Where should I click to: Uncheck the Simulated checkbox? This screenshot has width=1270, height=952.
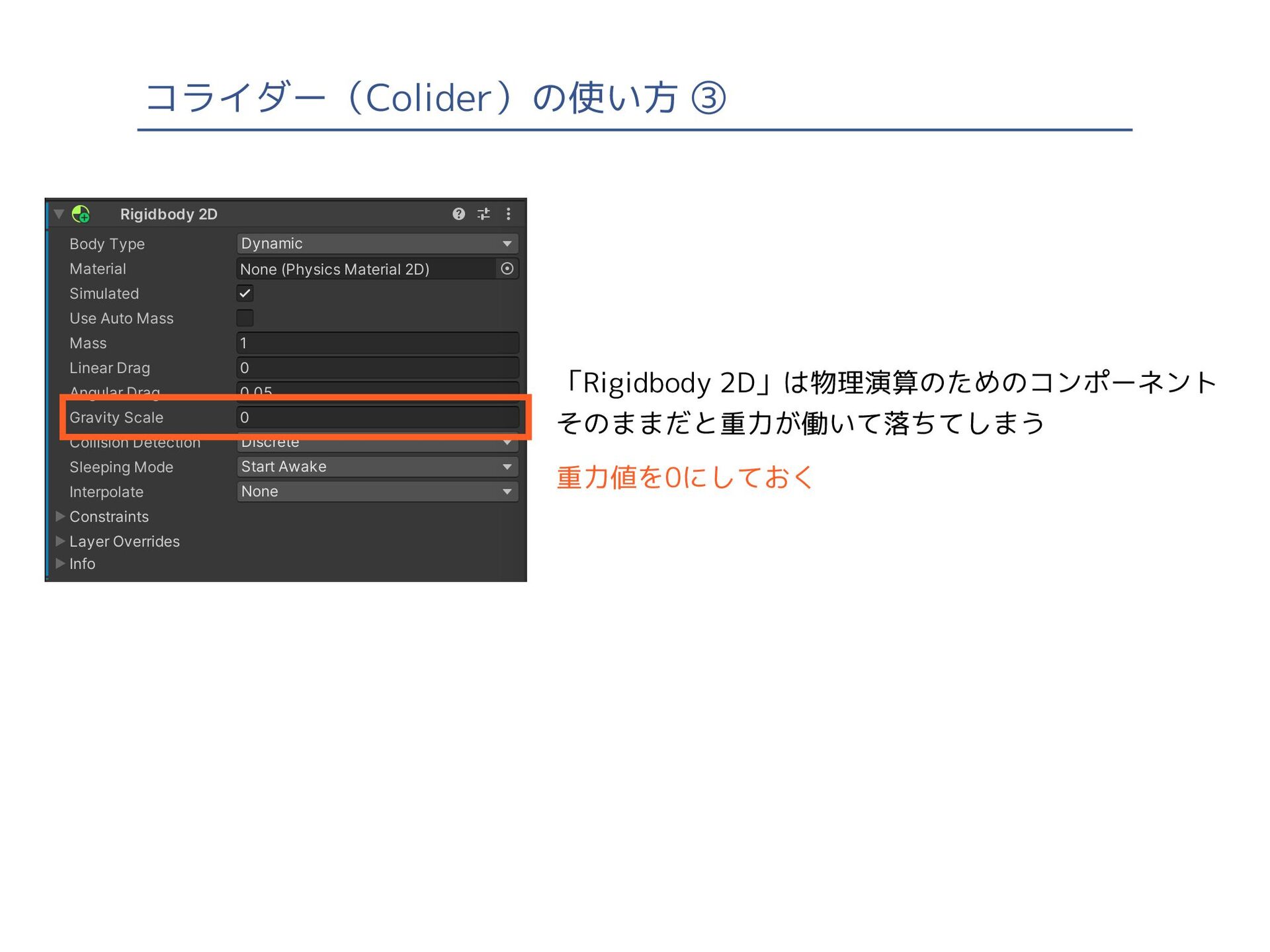245,294
